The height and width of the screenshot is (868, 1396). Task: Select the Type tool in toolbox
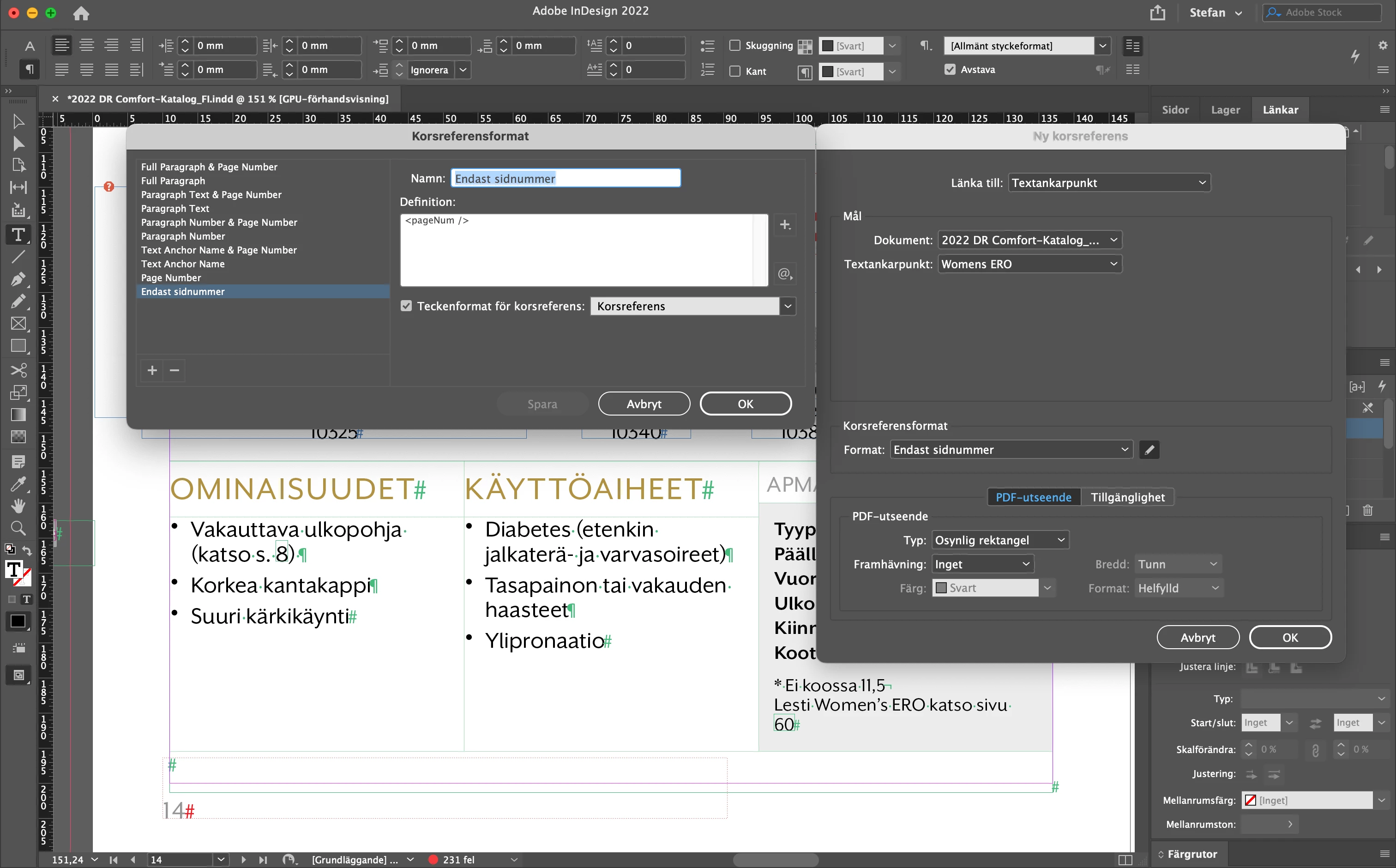pos(18,235)
